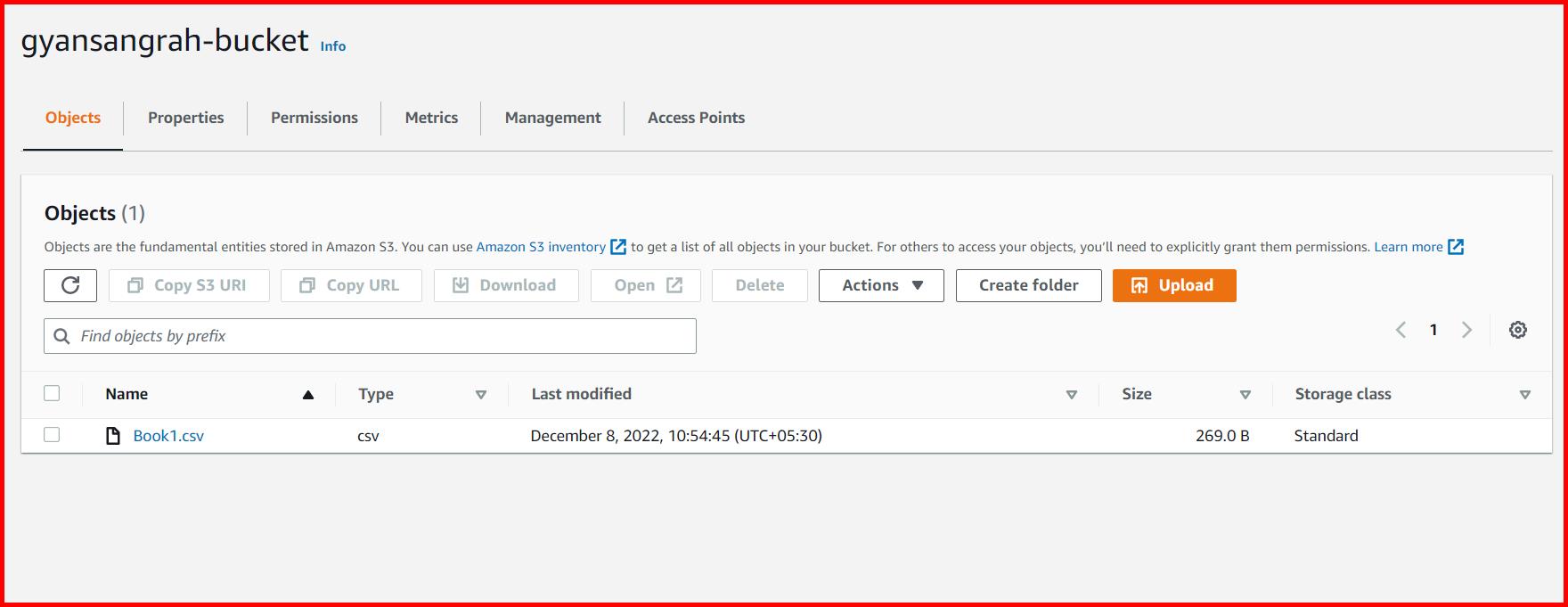Sort by Last modified column arrow
This screenshot has width=1568, height=607.
tap(1072, 395)
